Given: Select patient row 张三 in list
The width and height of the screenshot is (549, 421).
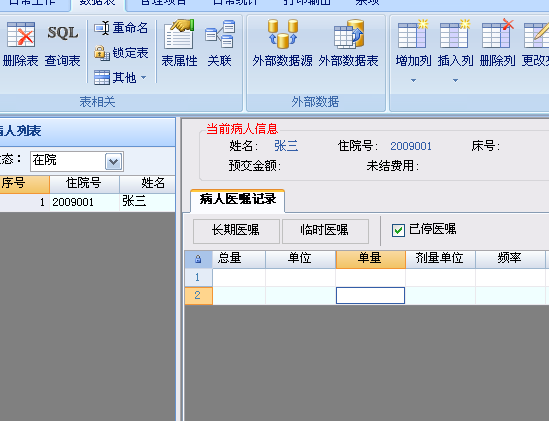Looking at the screenshot, I should click(88, 202).
